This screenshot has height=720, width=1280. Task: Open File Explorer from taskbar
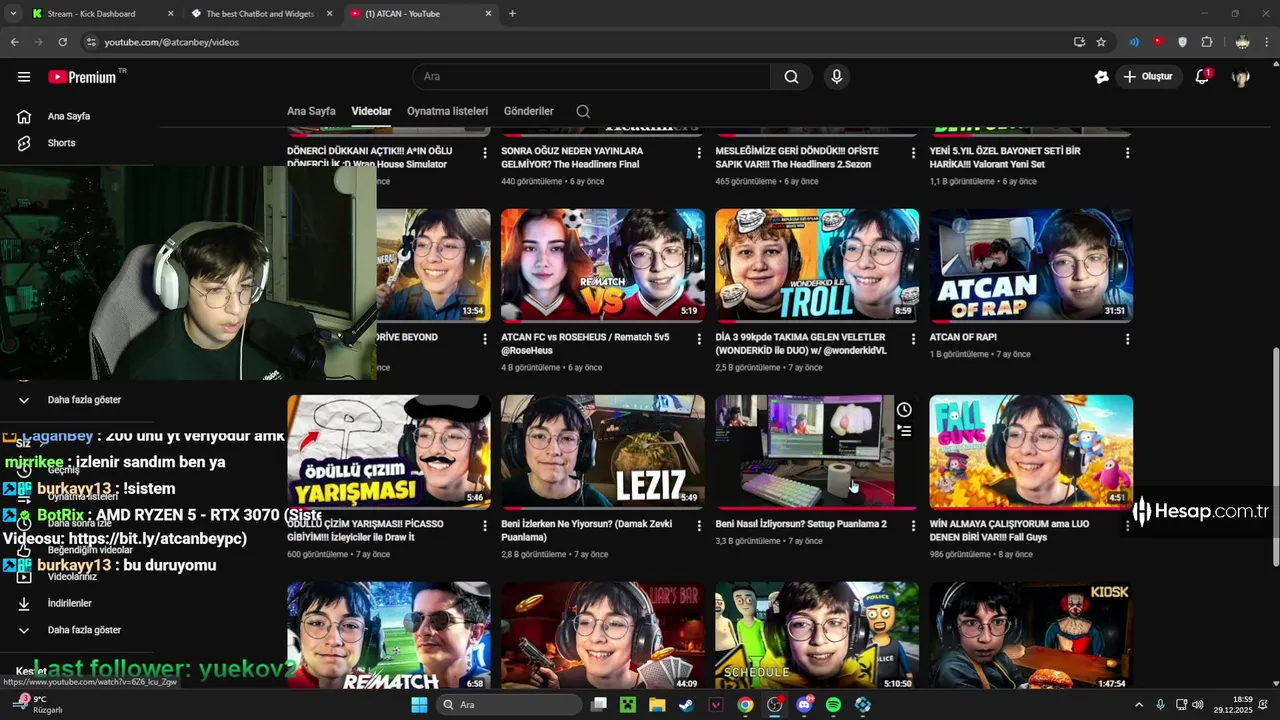[x=657, y=705]
